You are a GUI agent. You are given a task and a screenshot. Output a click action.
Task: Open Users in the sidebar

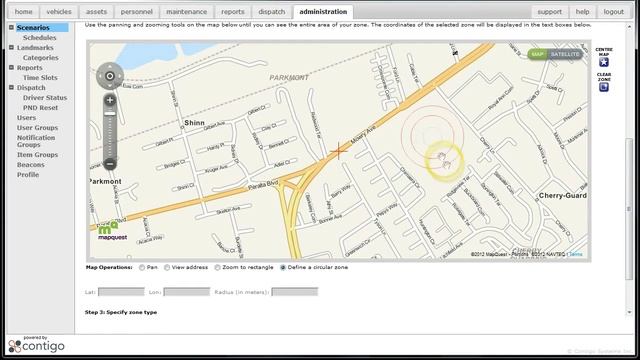click(x=27, y=118)
